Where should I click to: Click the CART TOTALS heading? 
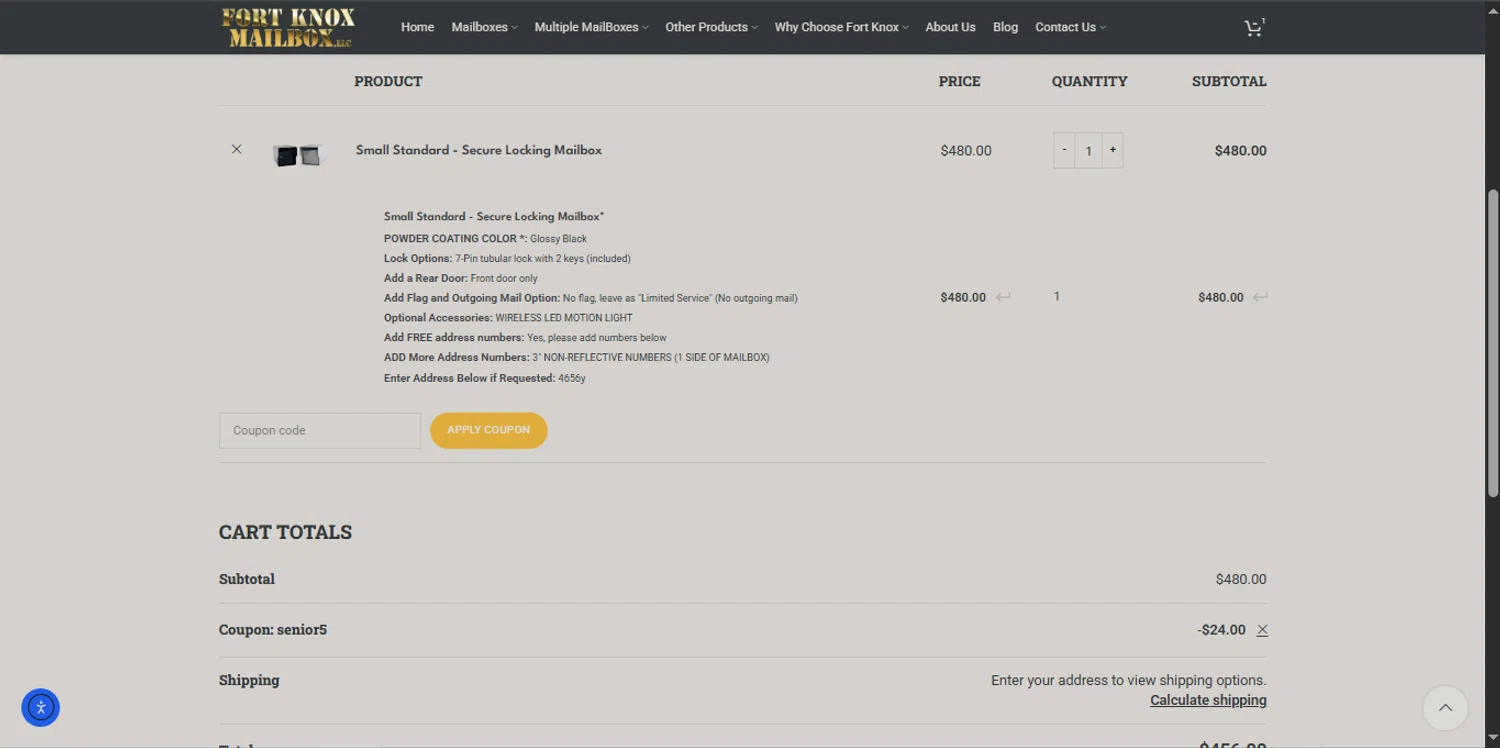(x=285, y=532)
